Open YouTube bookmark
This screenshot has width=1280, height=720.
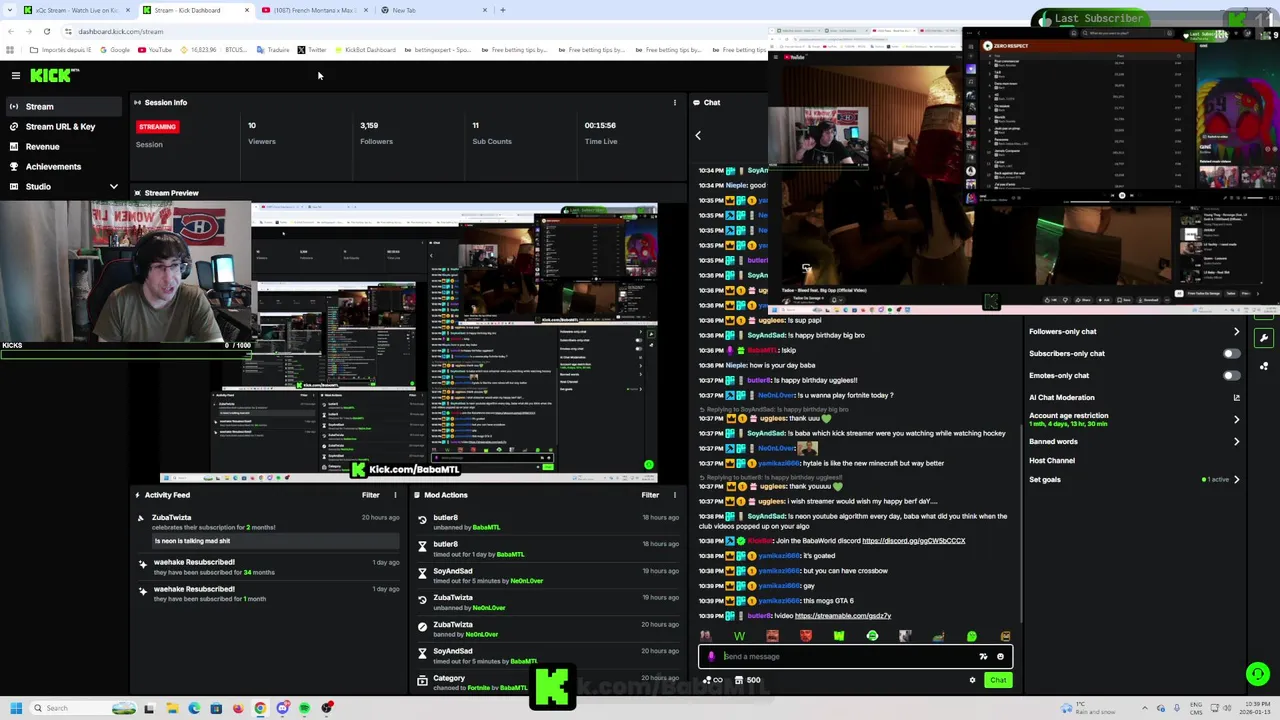[x=154, y=50]
